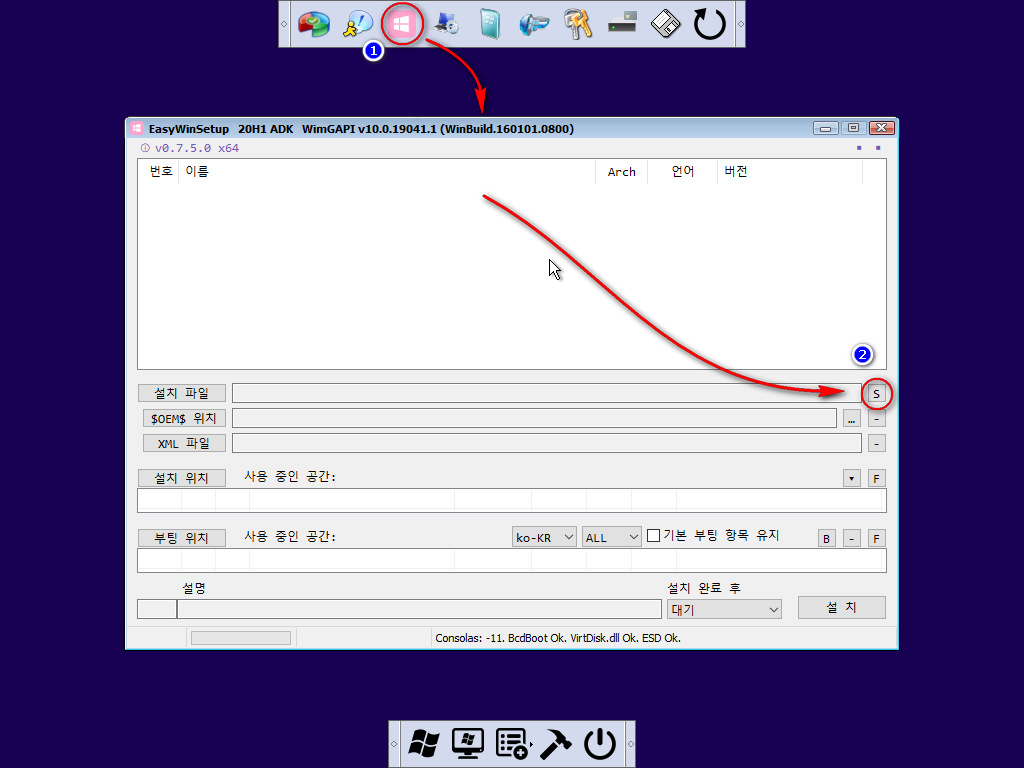1024x768 pixels.
Task: Sort by the Arch column header
Action: [621, 172]
